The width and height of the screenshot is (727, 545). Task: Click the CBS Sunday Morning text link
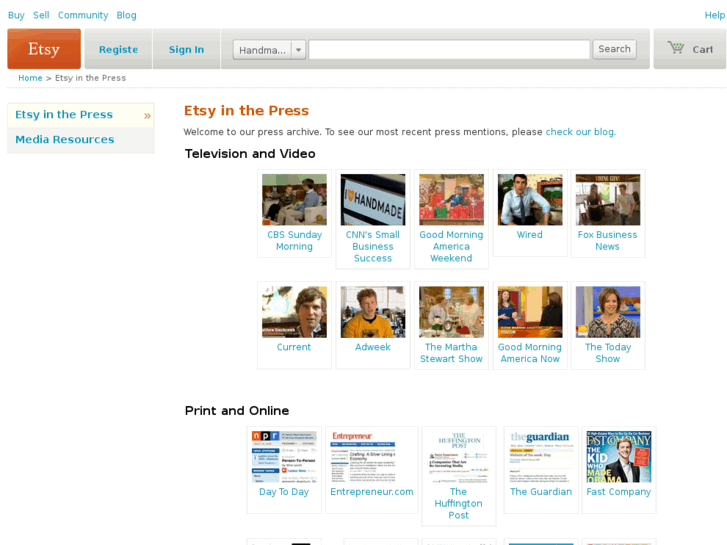tap(294, 241)
